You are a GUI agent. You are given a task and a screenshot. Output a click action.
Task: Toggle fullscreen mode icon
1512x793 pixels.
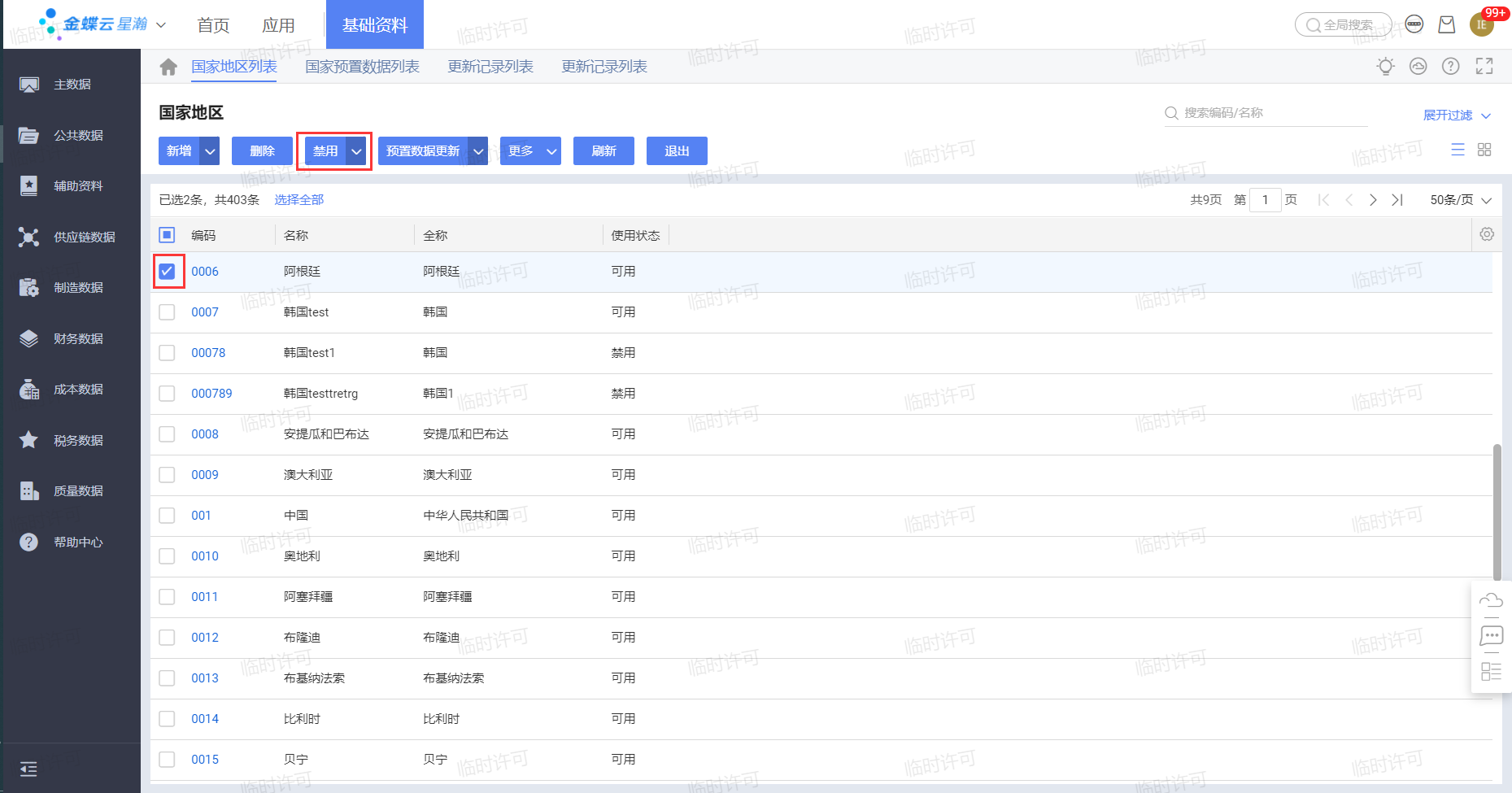(1484, 67)
